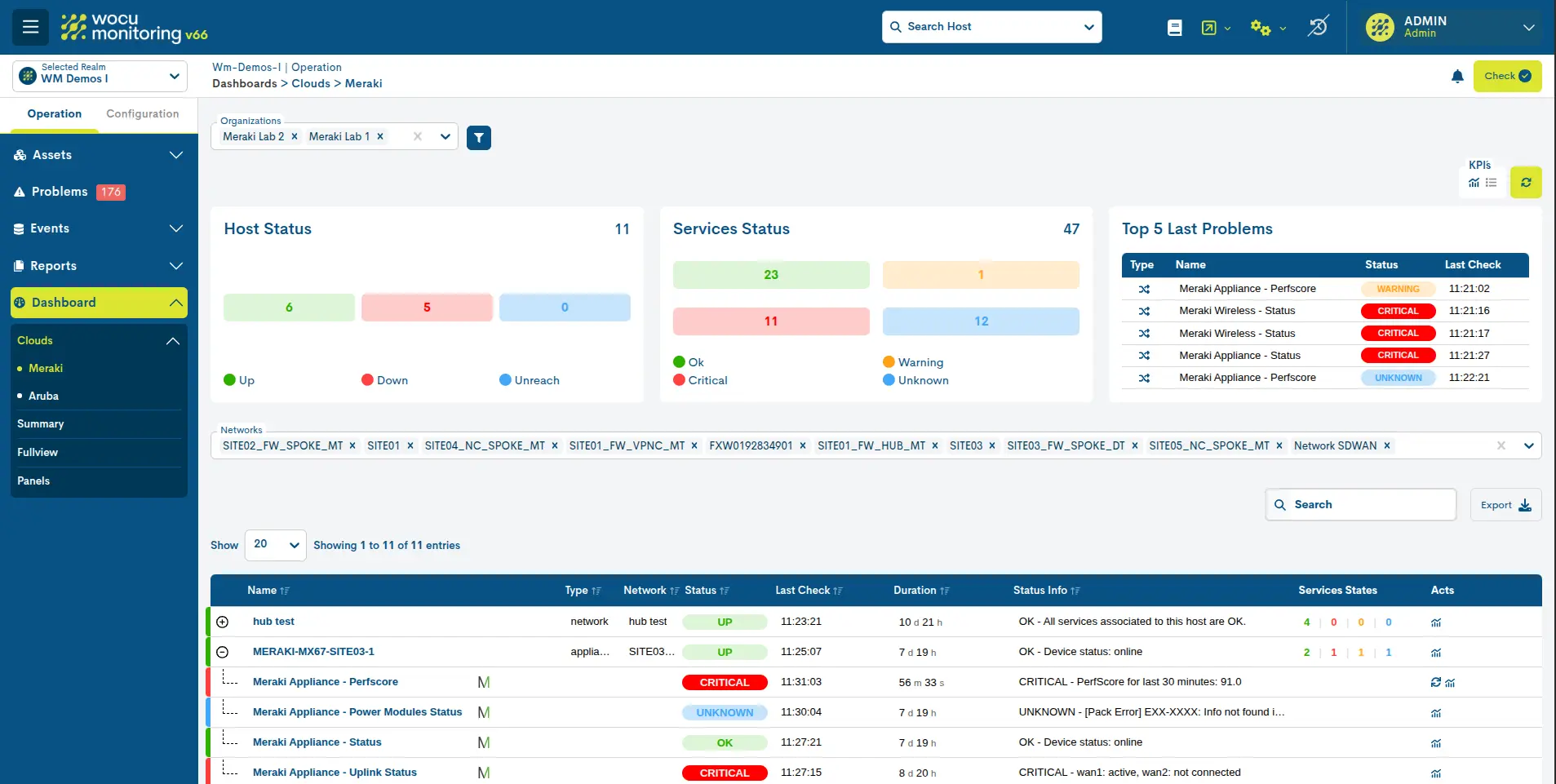1556x784 pixels.
Task: Open the hamburger main menu
Action: (30, 27)
